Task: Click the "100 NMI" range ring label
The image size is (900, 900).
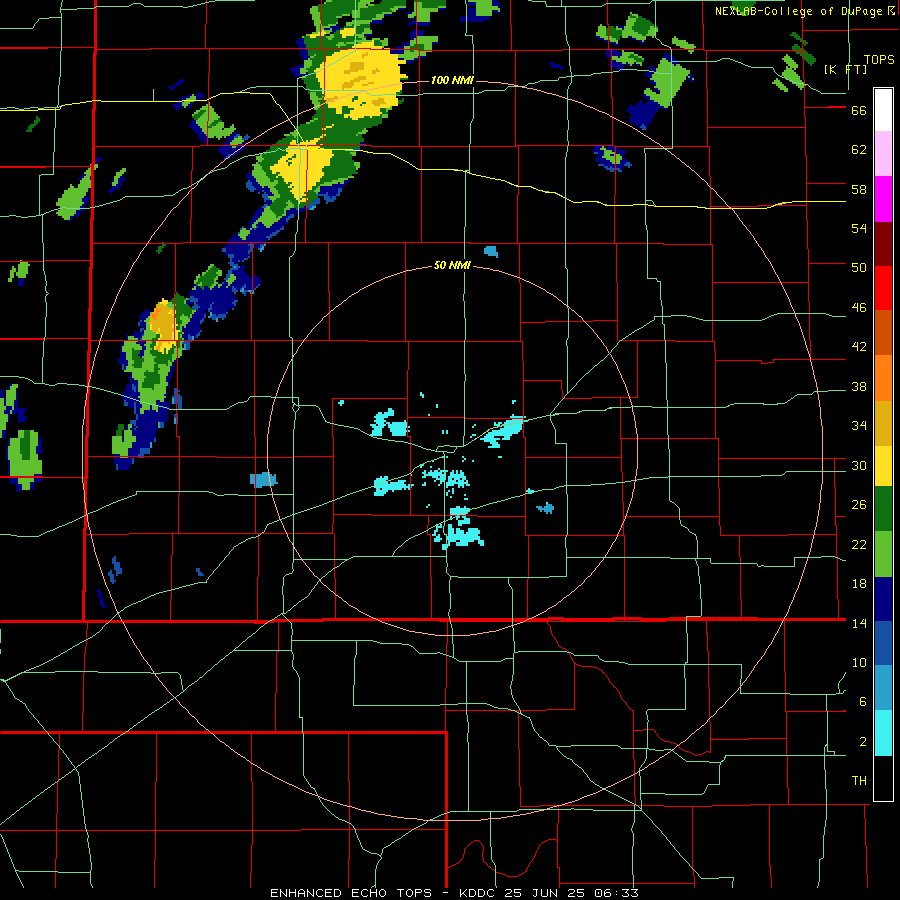Action: tap(452, 80)
